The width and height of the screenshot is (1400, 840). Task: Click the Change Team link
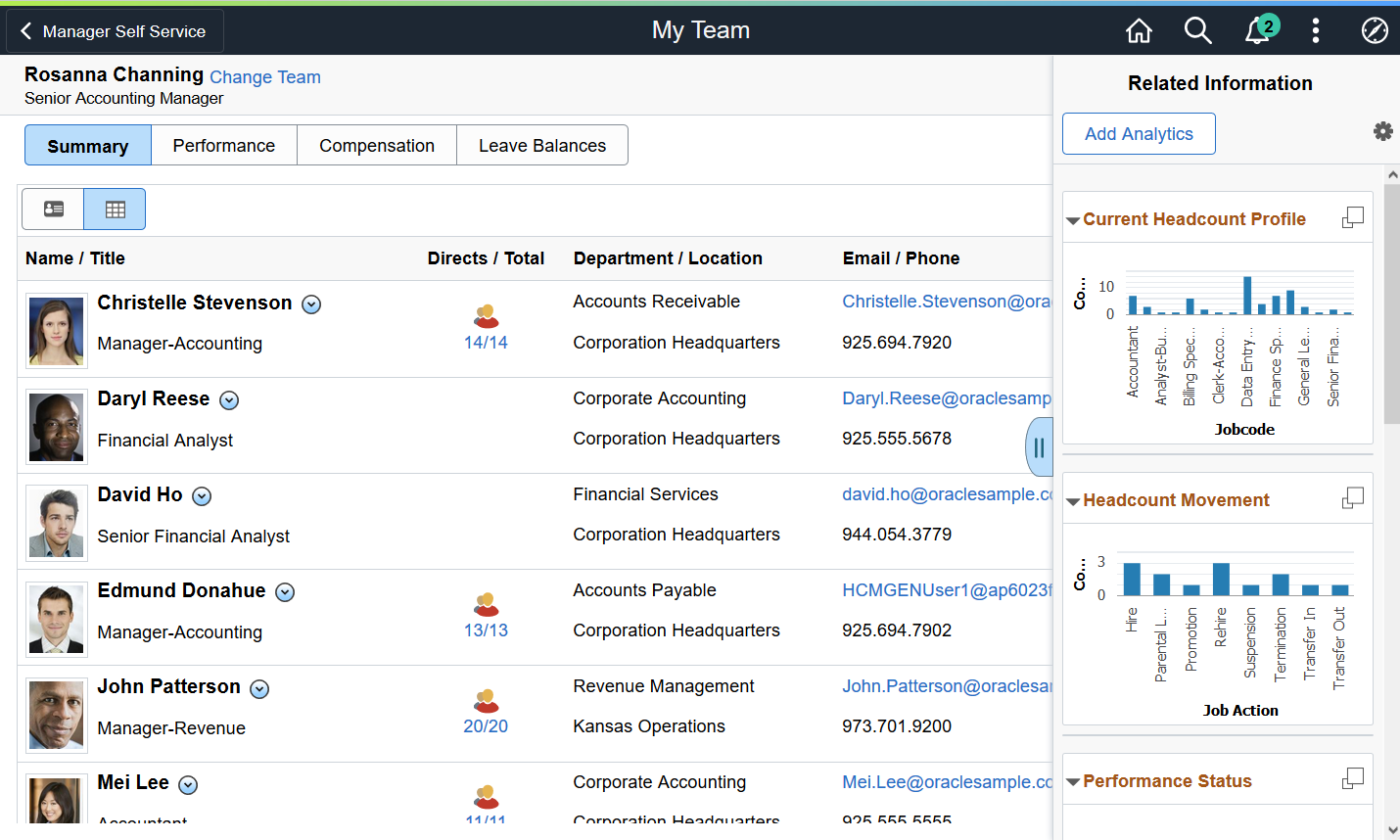click(x=265, y=77)
